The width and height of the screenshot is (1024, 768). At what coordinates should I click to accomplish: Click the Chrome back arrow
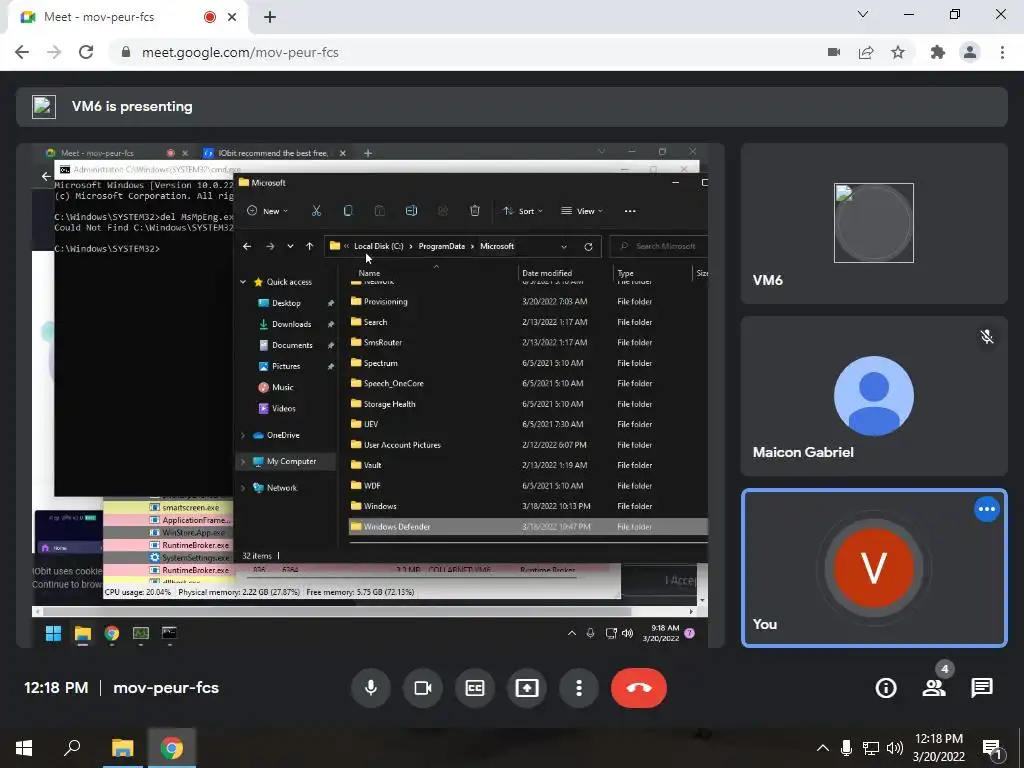[22, 52]
